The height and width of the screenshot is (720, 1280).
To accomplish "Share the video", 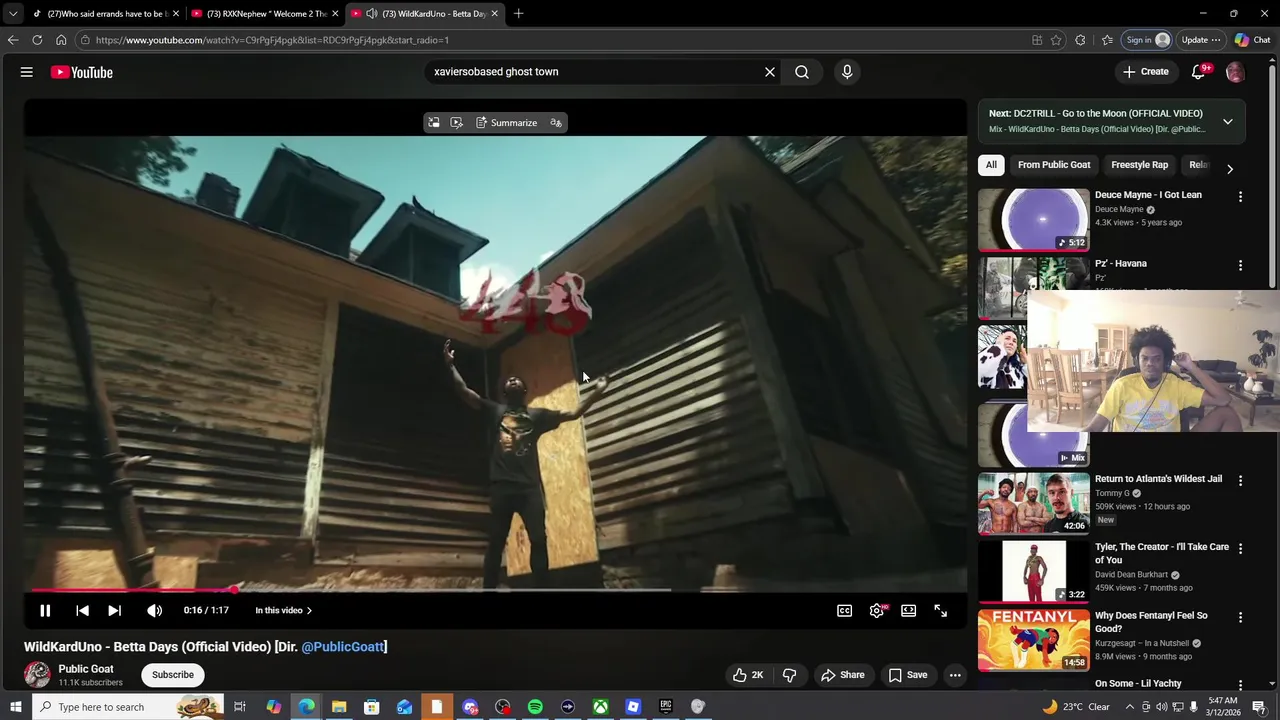I will pos(842,675).
